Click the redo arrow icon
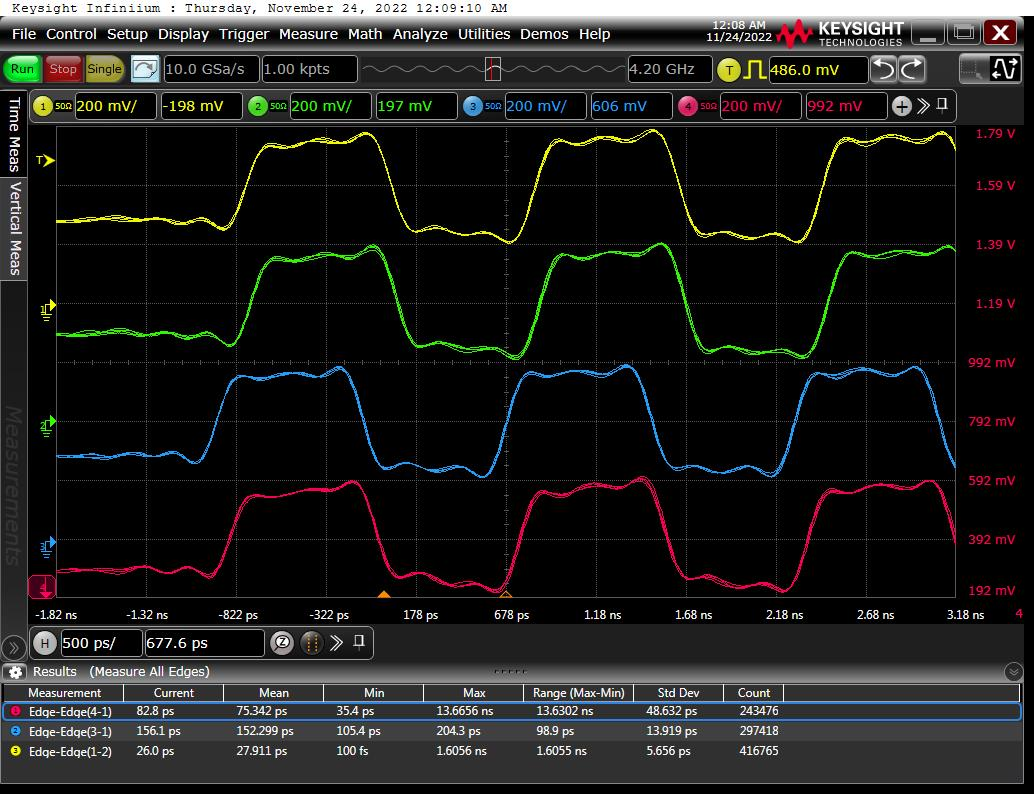This screenshot has width=1034, height=794. click(912, 69)
